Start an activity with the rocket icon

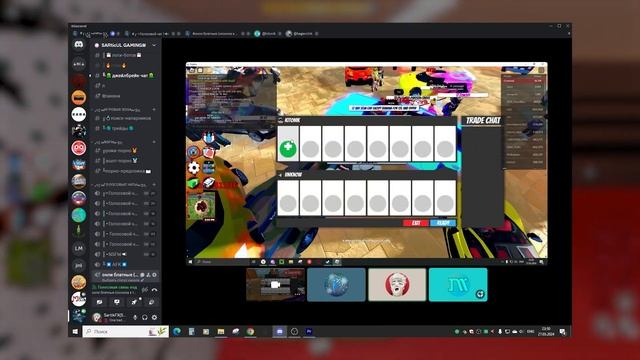point(134,302)
